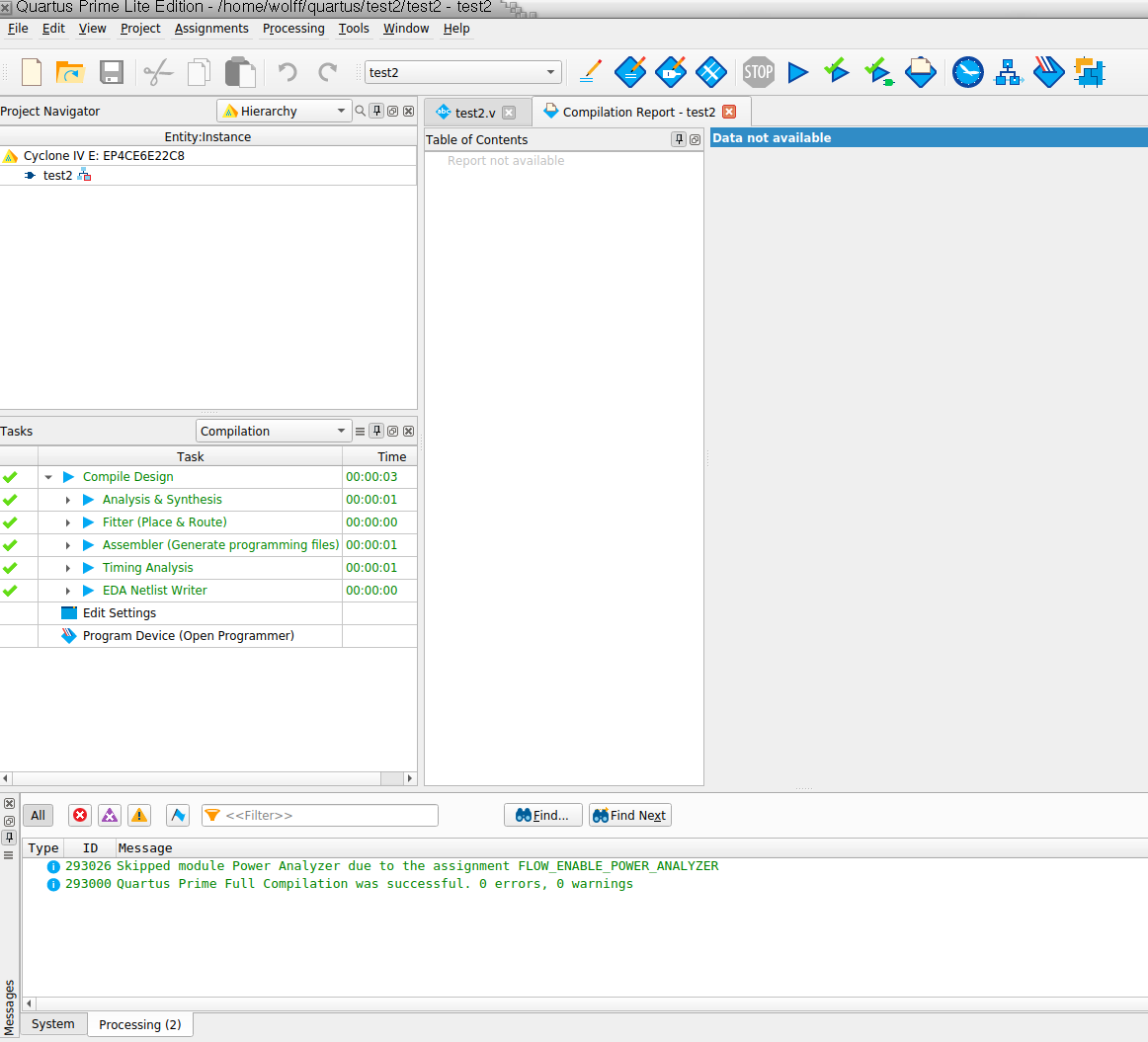Open the File menu
Image resolution: width=1148 pixels, height=1042 pixels.
[18, 29]
